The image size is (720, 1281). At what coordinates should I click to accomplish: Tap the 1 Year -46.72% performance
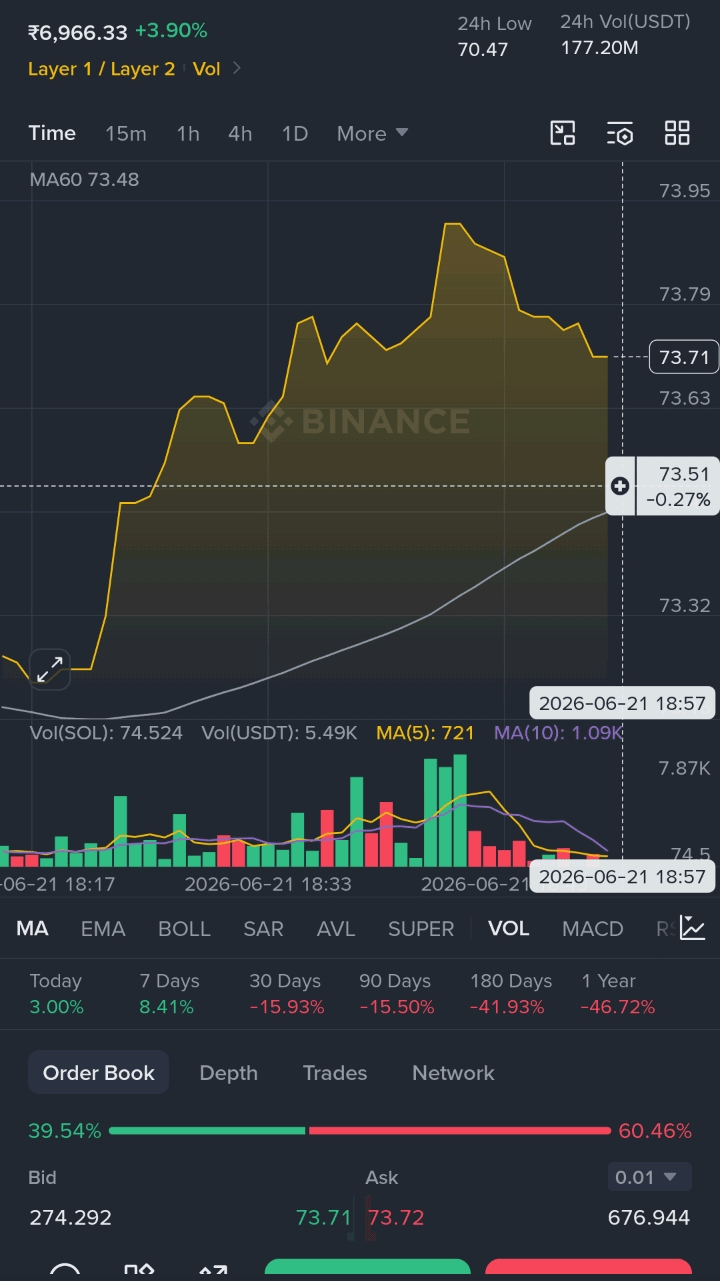pyautogui.click(x=618, y=994)
